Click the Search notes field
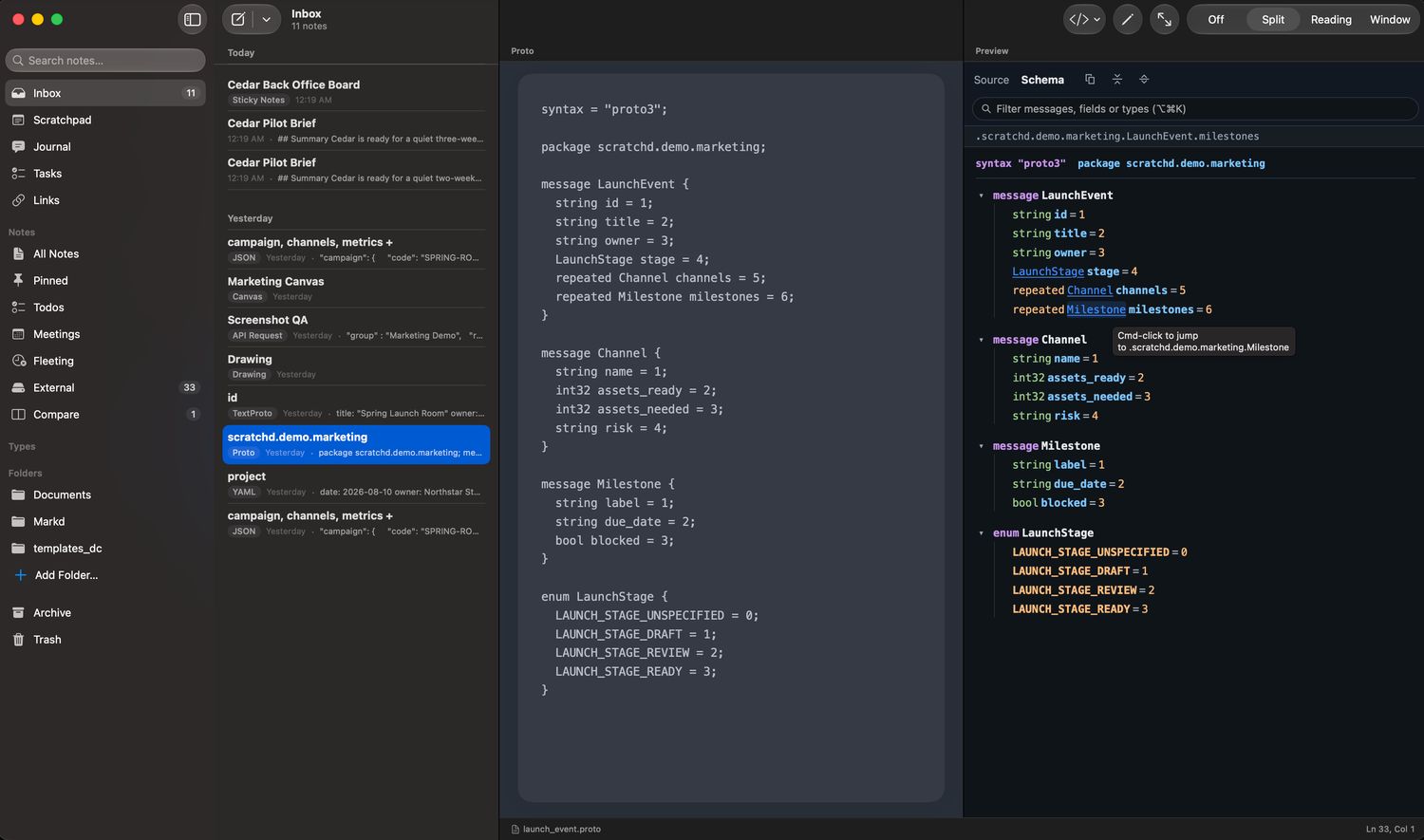The image size is (1424, 840). click(x=105, y=60)
